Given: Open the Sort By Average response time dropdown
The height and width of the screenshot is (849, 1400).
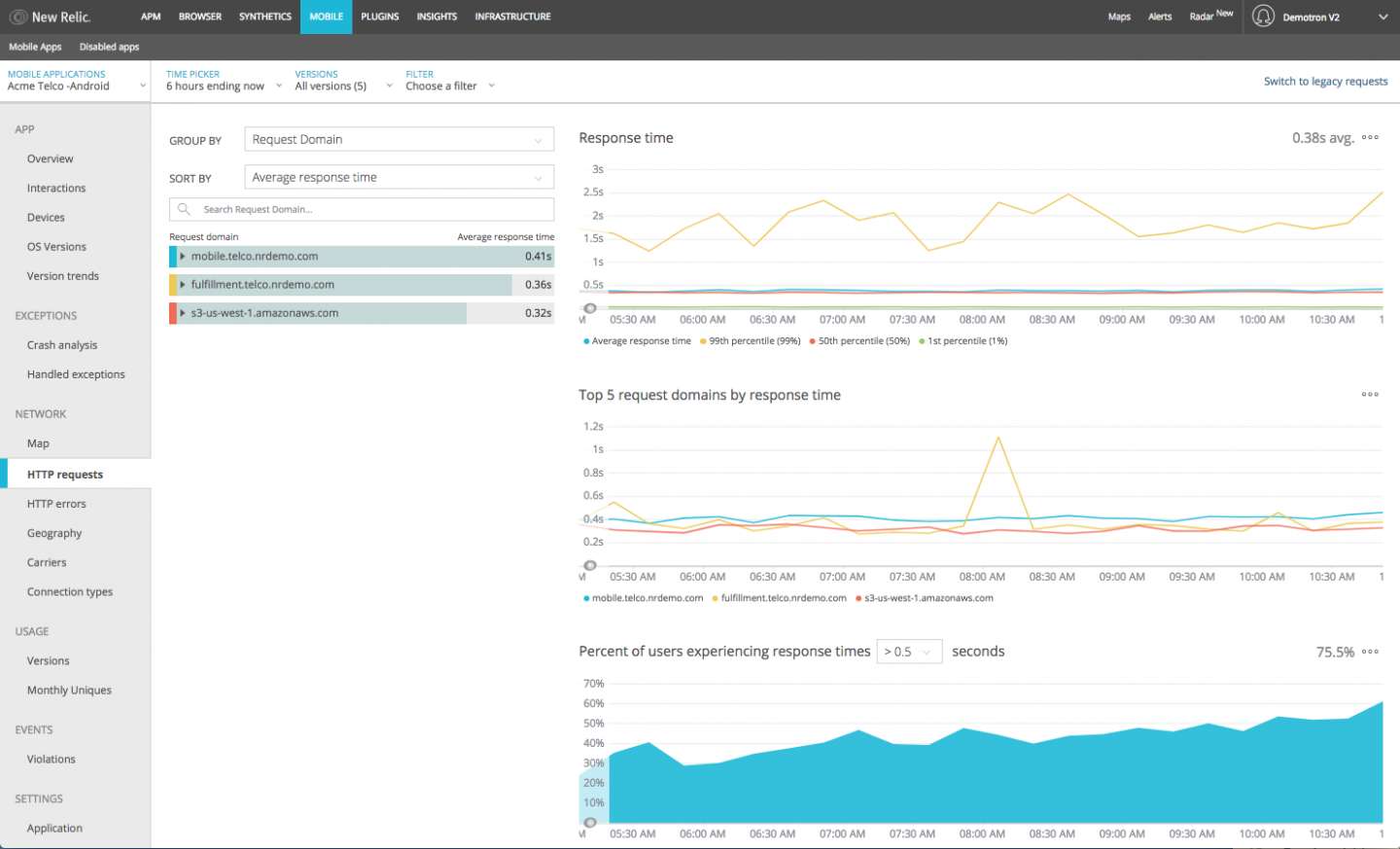Looking at the screenshot, I should (400, 177).
